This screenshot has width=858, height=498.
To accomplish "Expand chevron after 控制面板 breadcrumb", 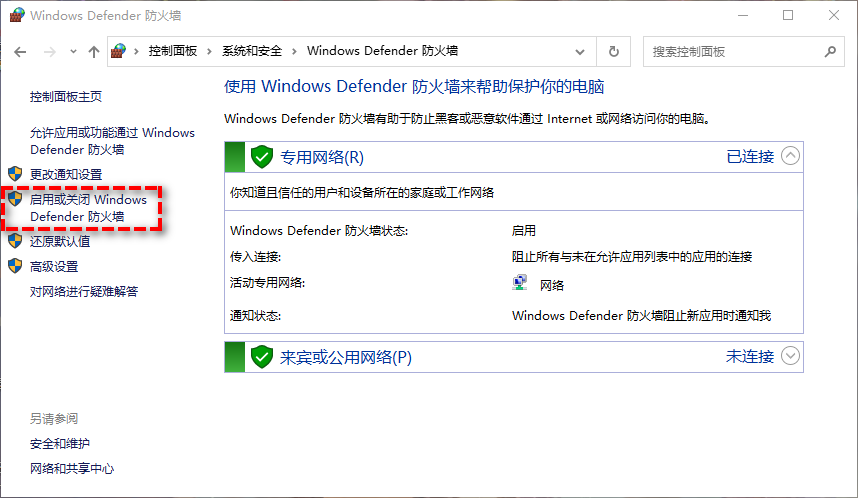I will (209, 51).
